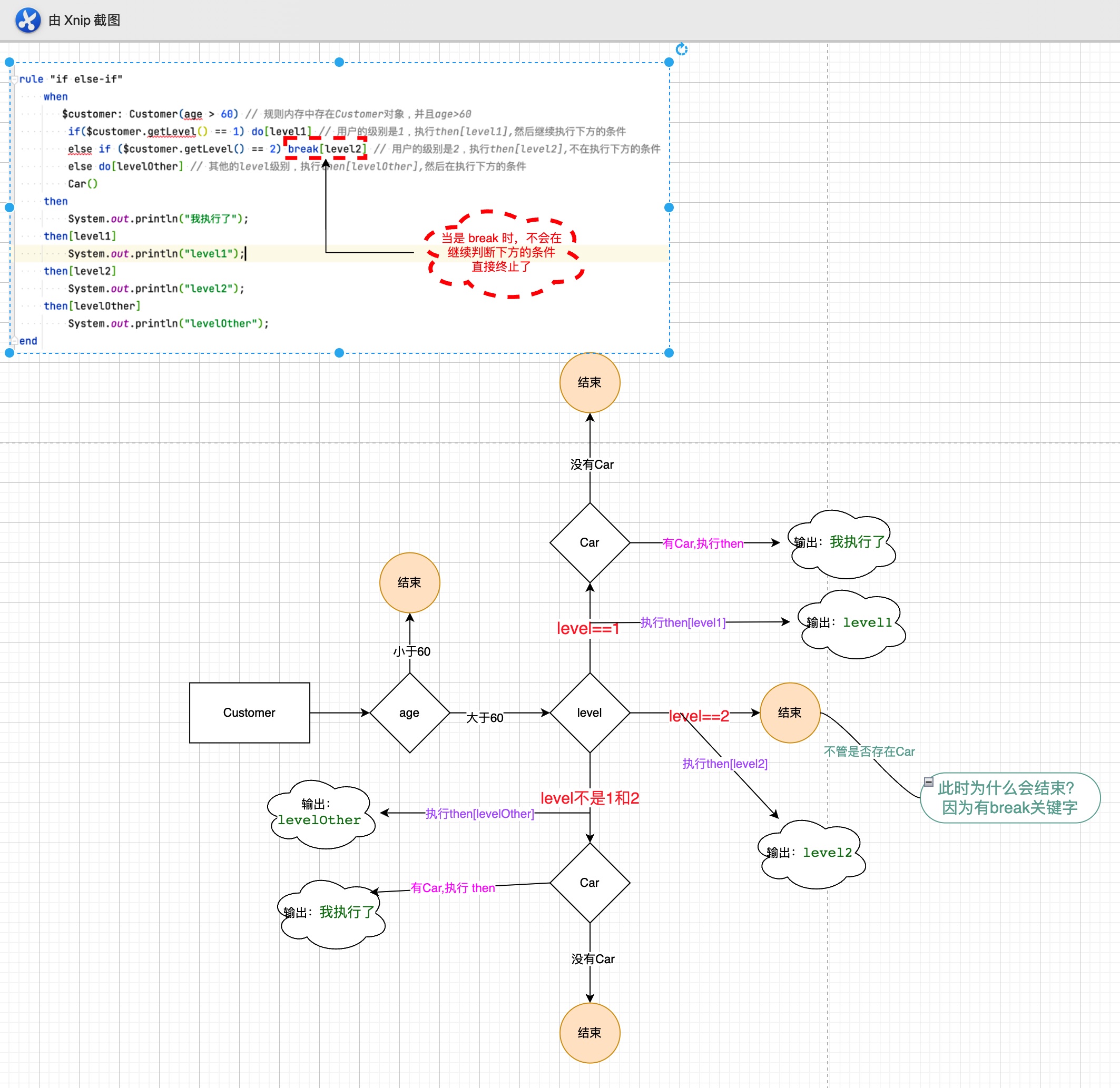Click the right-middle resize handle of selection
This screenshot has width=1120, height=1088.
pyautogui.click(x=669, y=207)
